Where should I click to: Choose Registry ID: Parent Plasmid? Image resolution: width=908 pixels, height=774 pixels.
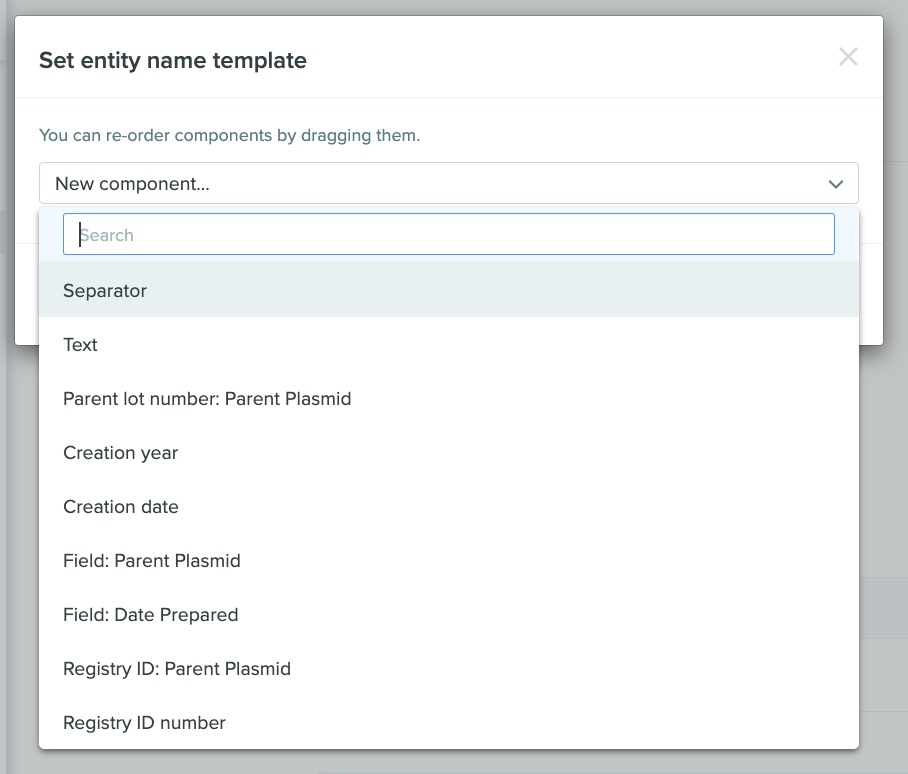coord(449,669)
